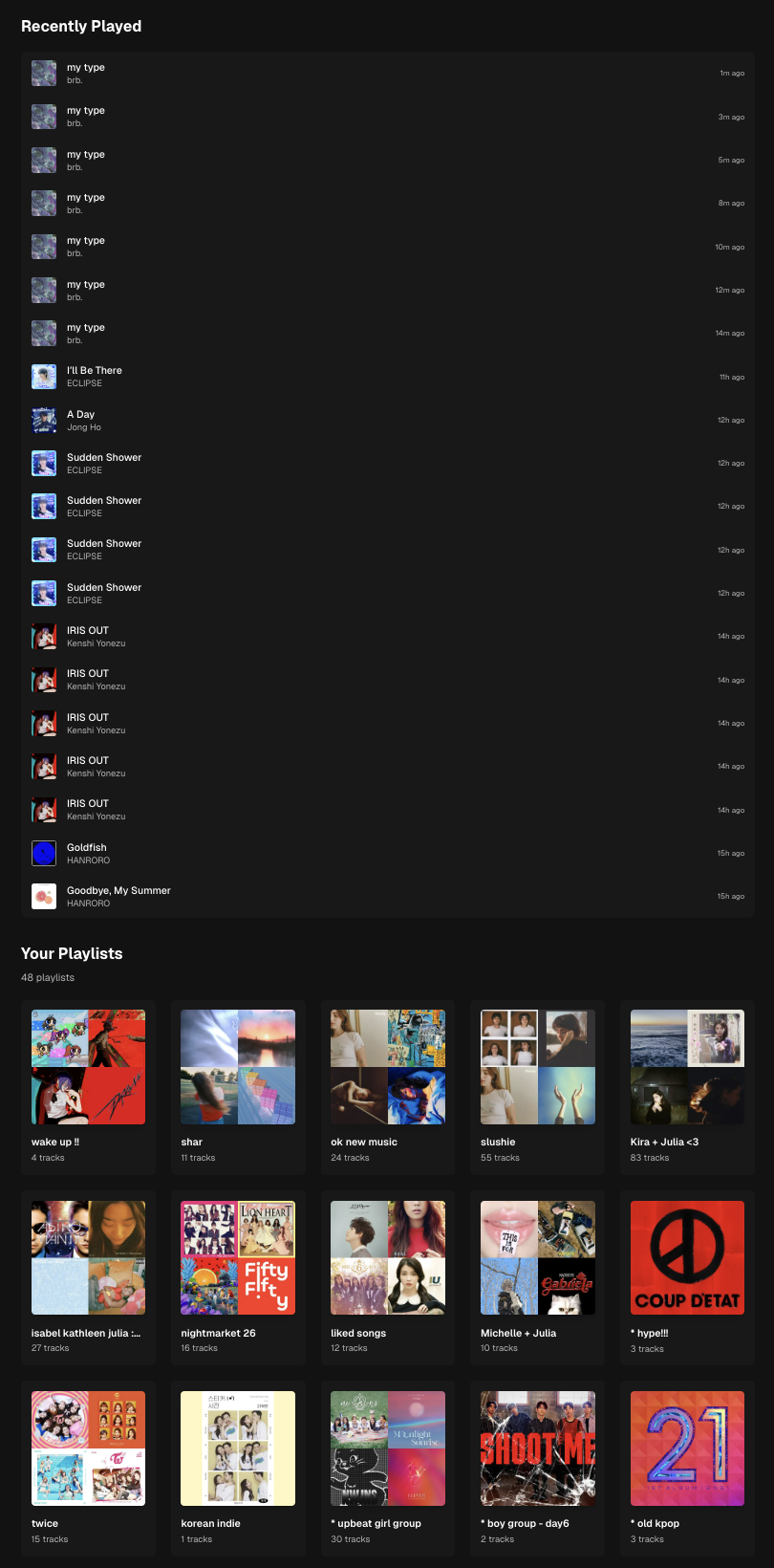
Task: Click the 'HANRORO' artist under Goldfish
Action: [88, 860]
